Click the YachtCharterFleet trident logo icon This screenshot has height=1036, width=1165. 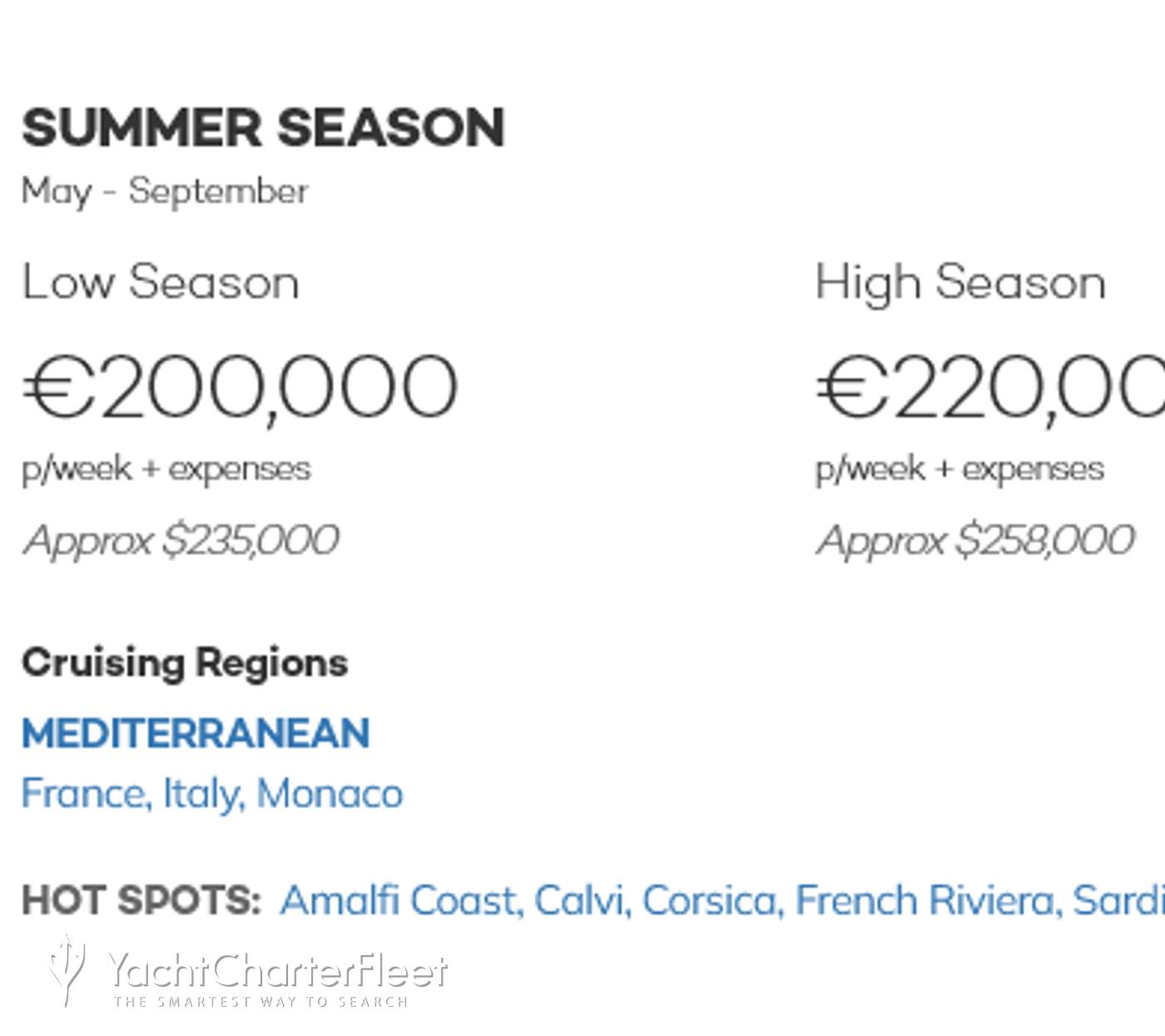(x=67, y=969)
